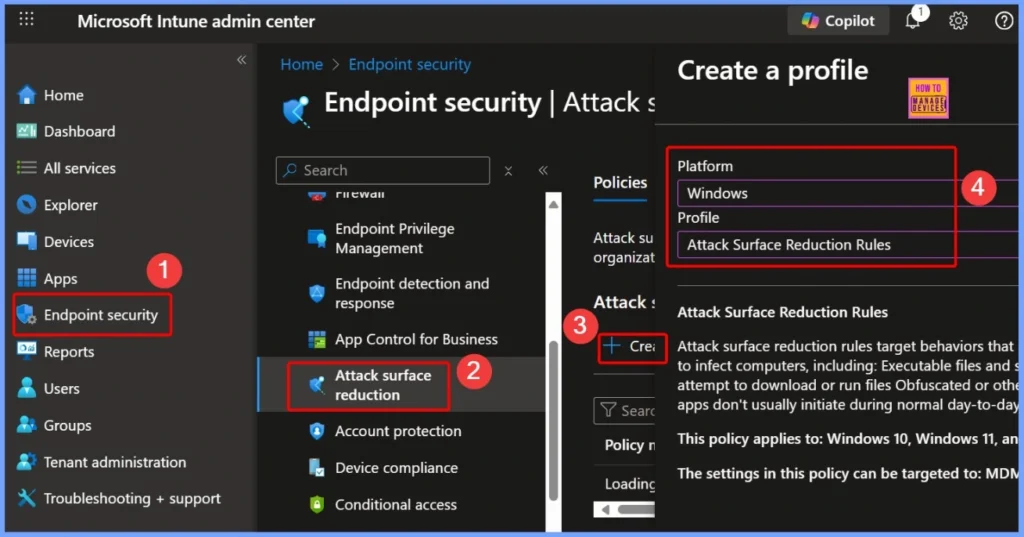
Task: Select Device compliance menu item
Action: coord(396,468)
